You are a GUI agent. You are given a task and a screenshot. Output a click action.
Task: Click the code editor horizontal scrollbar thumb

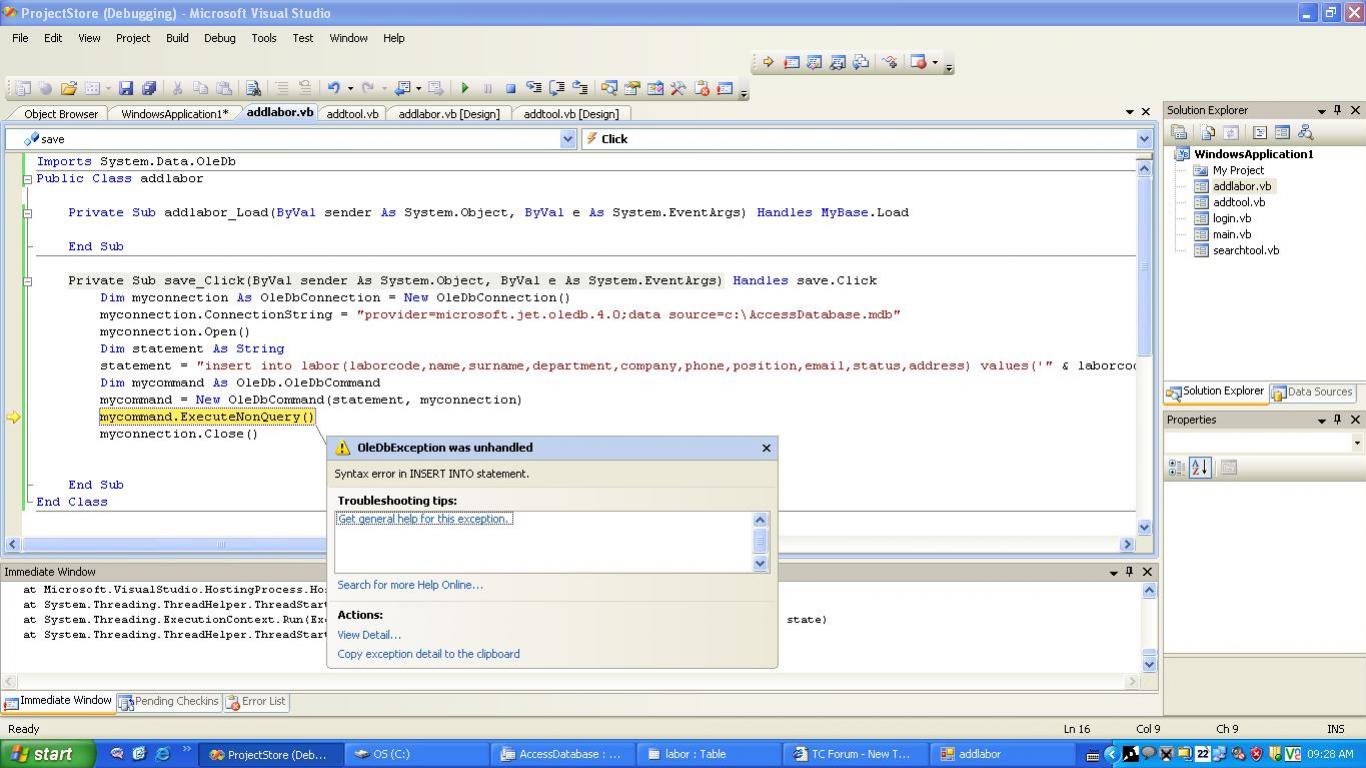[221, 544]
